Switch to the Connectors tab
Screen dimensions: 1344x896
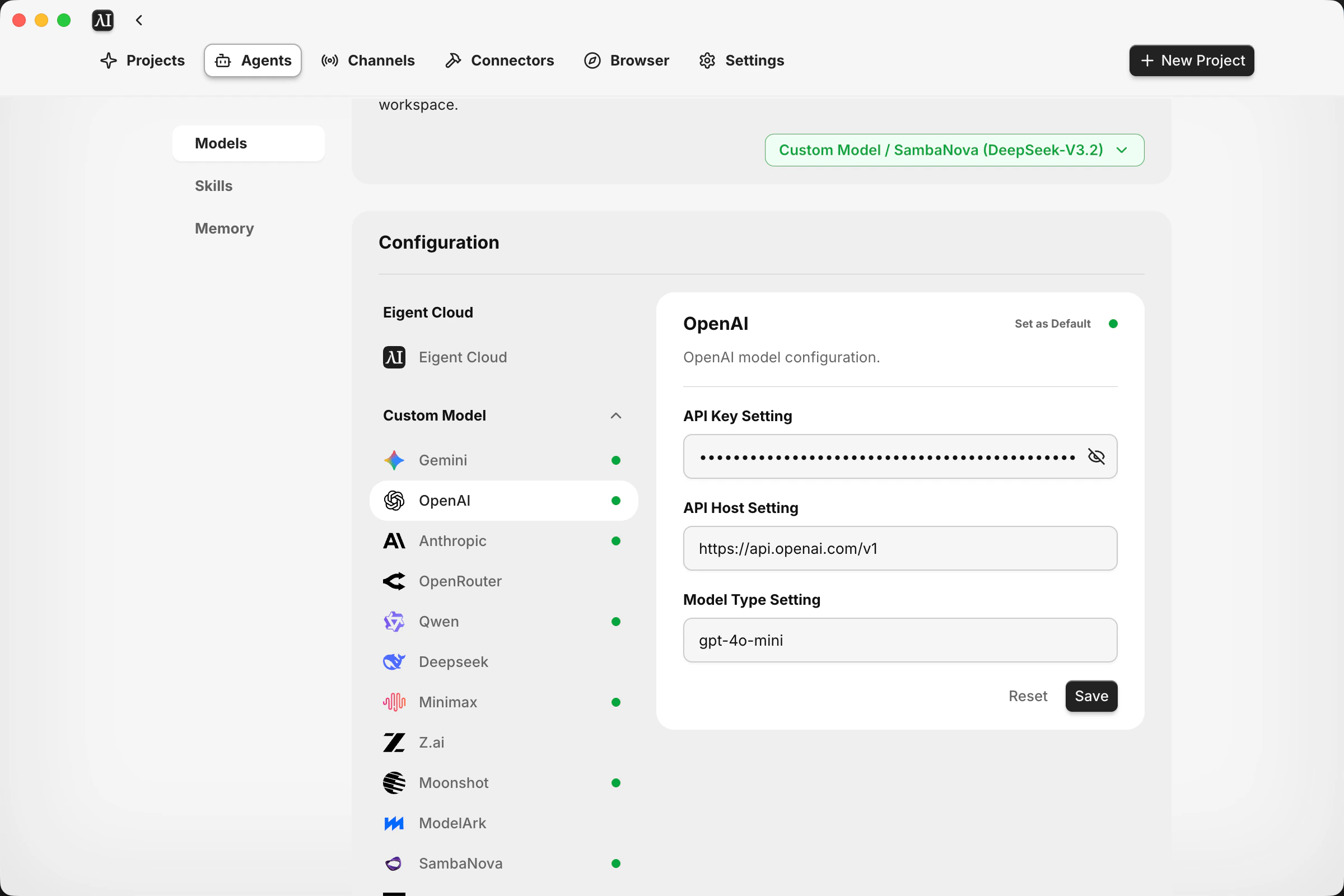click(x=500, y=60)
